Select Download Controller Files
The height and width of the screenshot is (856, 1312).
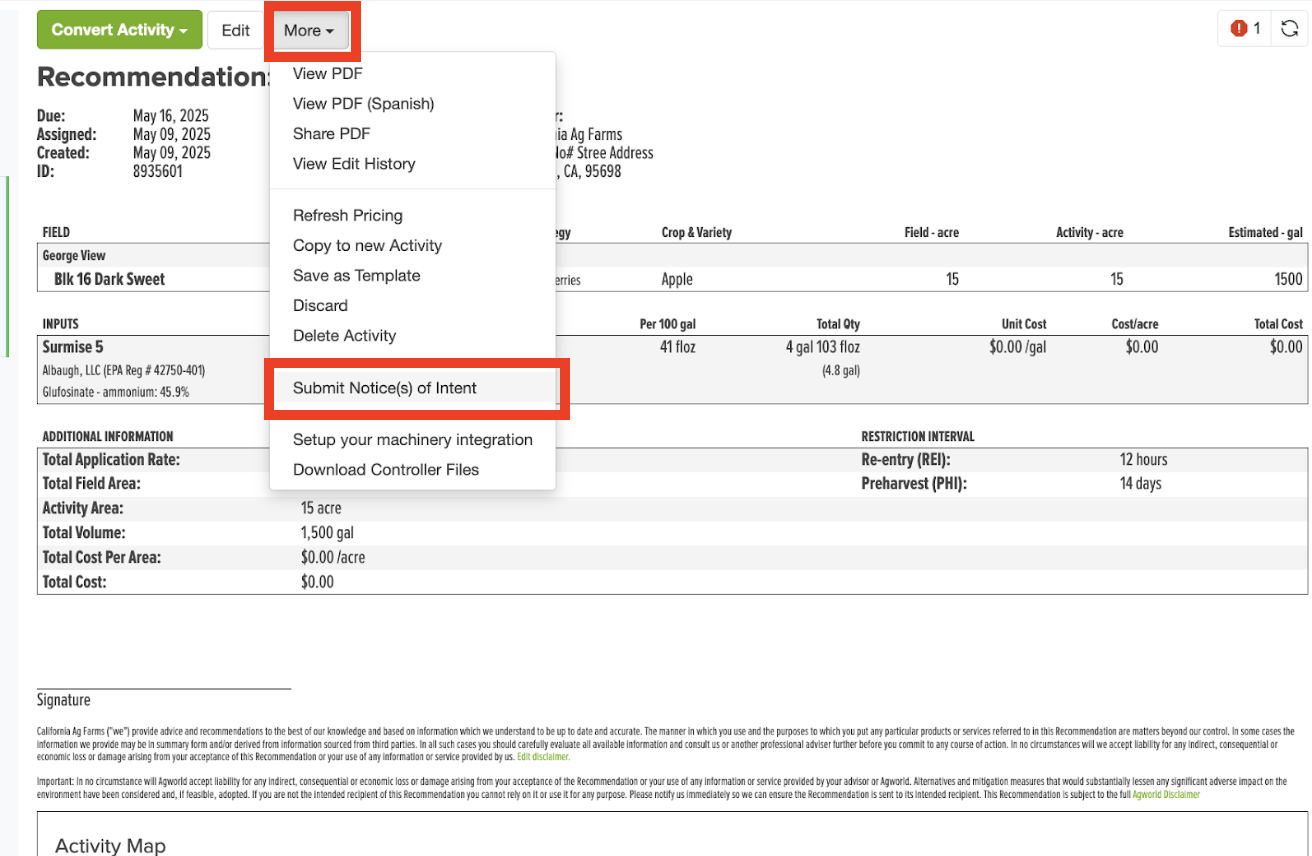[386, 470]
